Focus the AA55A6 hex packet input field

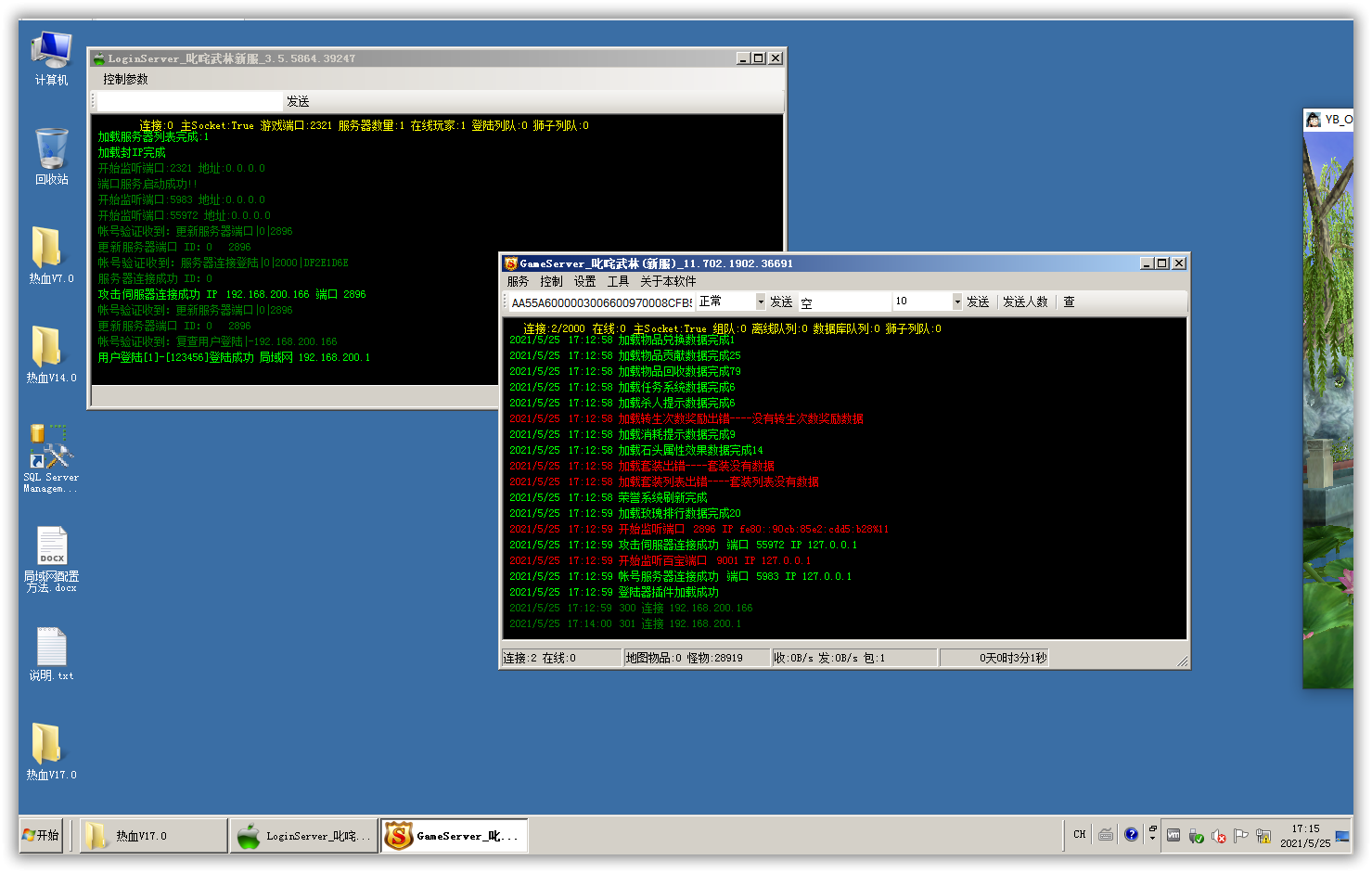tap(600, 302)
